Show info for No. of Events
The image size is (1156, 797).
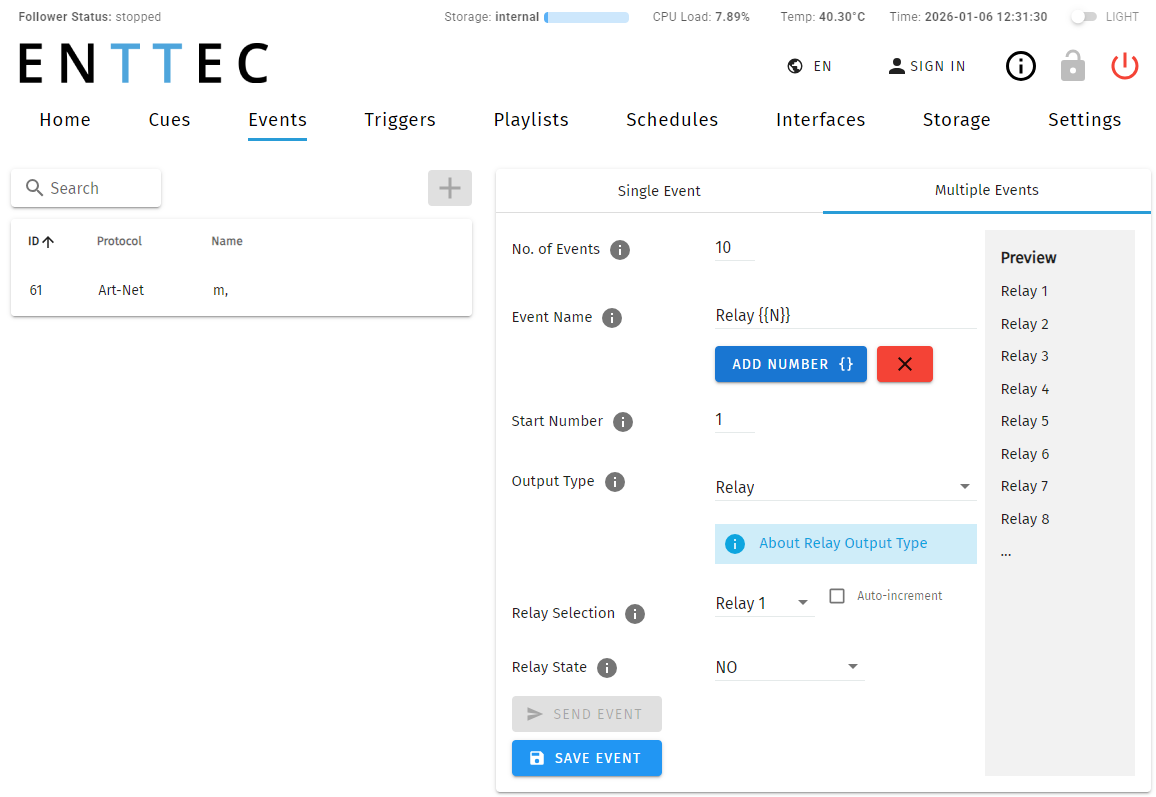(x=620, y=250)
